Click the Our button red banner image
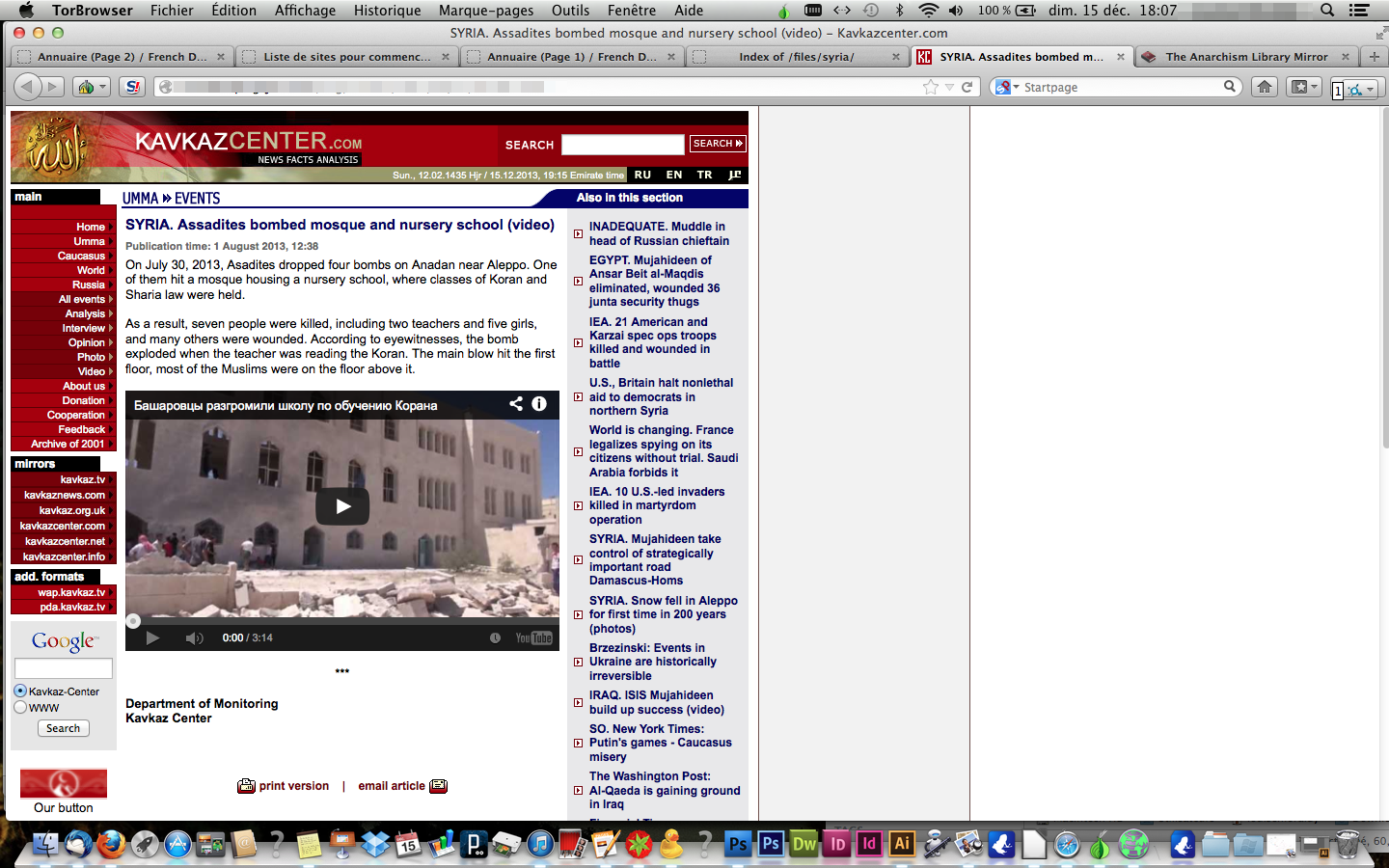The height and width of the screenshot is (868, 1389). pyautogui.click(x=64, y=783)
